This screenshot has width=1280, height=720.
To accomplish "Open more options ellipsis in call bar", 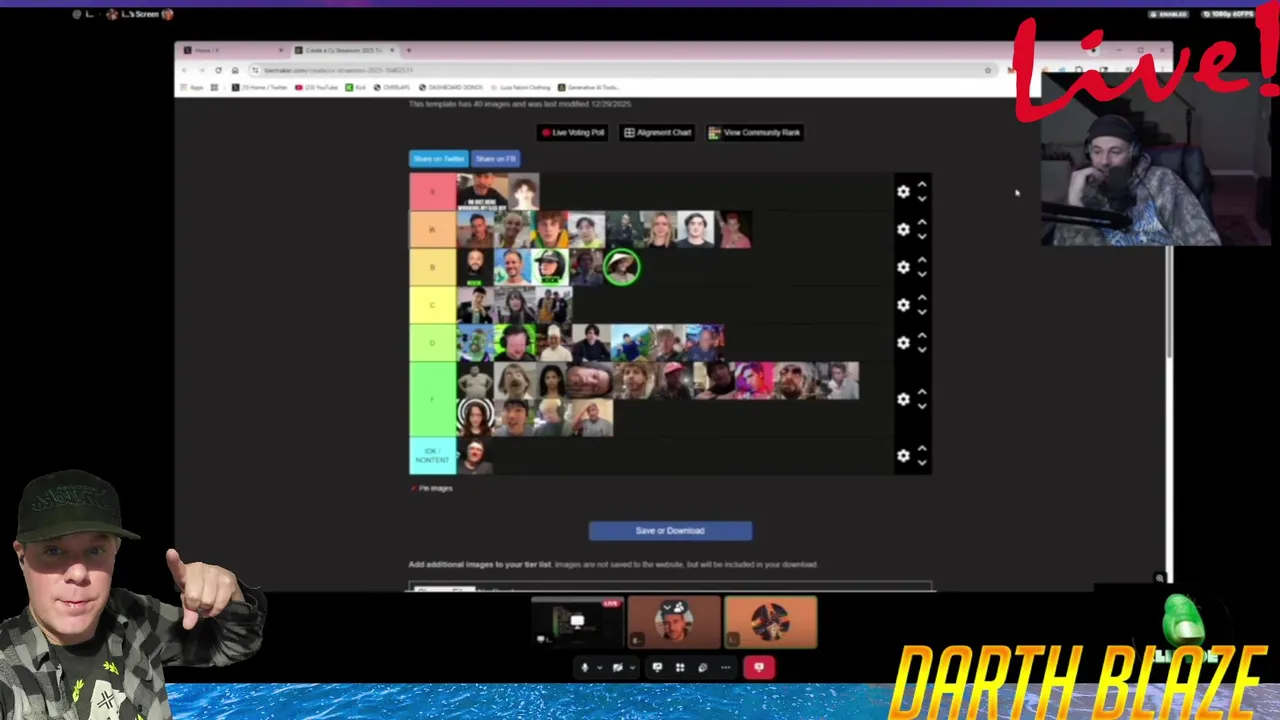I will [x=726, y=667].
